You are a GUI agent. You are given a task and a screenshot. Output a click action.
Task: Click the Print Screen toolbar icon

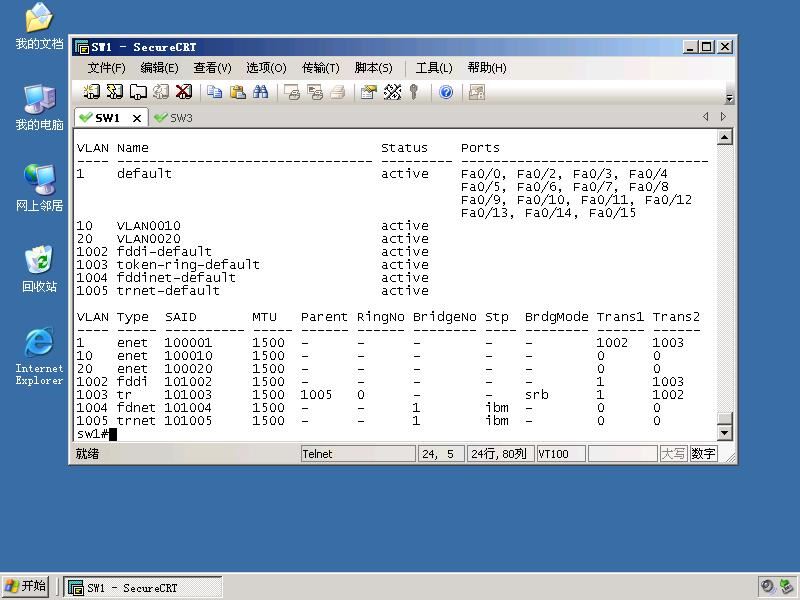(x=292, y=92)
